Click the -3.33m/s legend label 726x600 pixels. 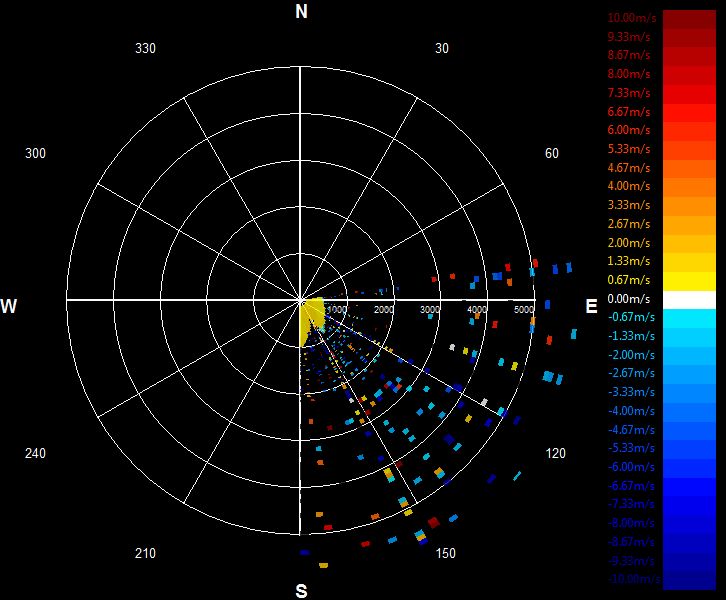(x=632, y=392)
